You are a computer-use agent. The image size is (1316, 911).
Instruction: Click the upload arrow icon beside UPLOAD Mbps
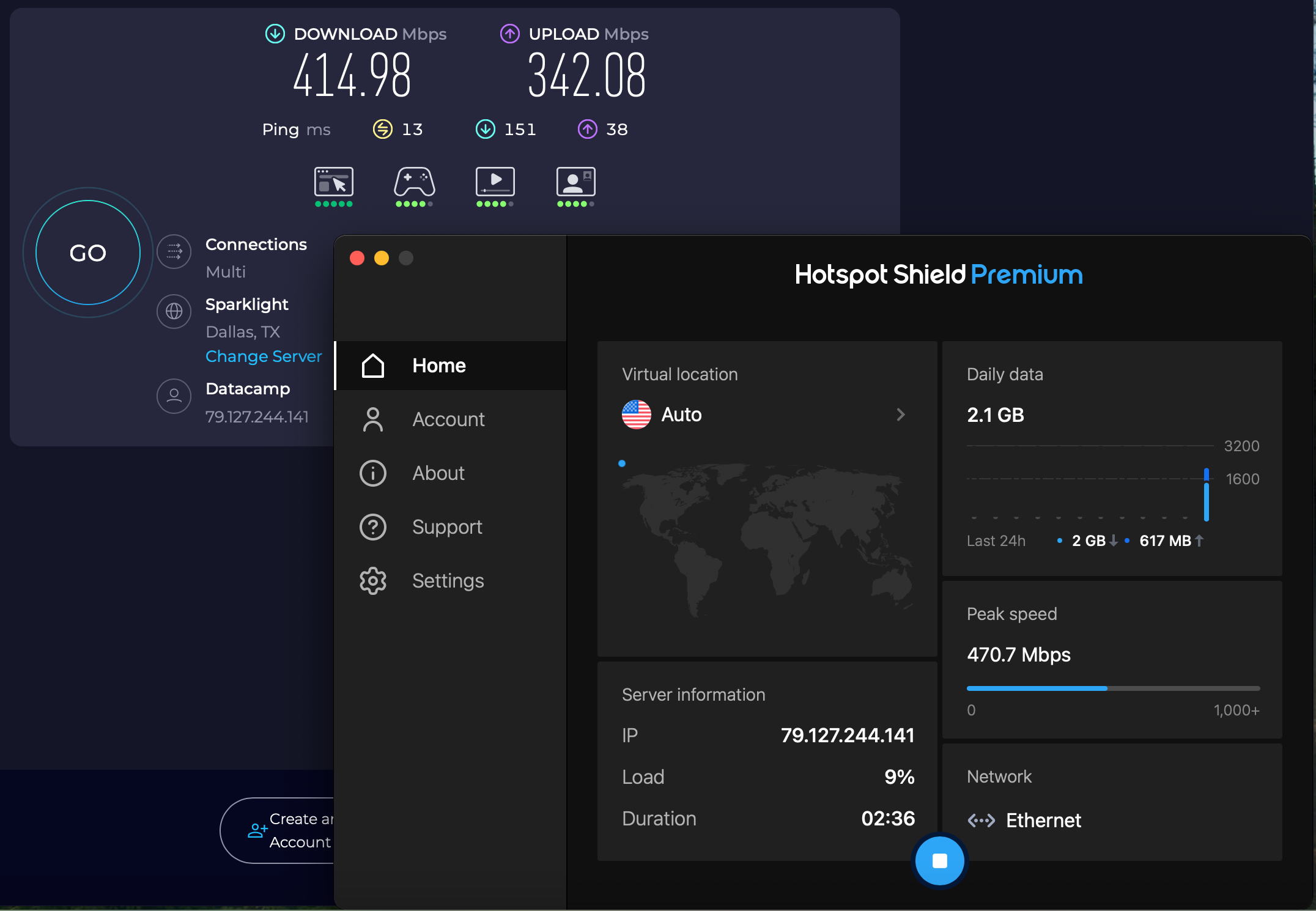point(510,34)
